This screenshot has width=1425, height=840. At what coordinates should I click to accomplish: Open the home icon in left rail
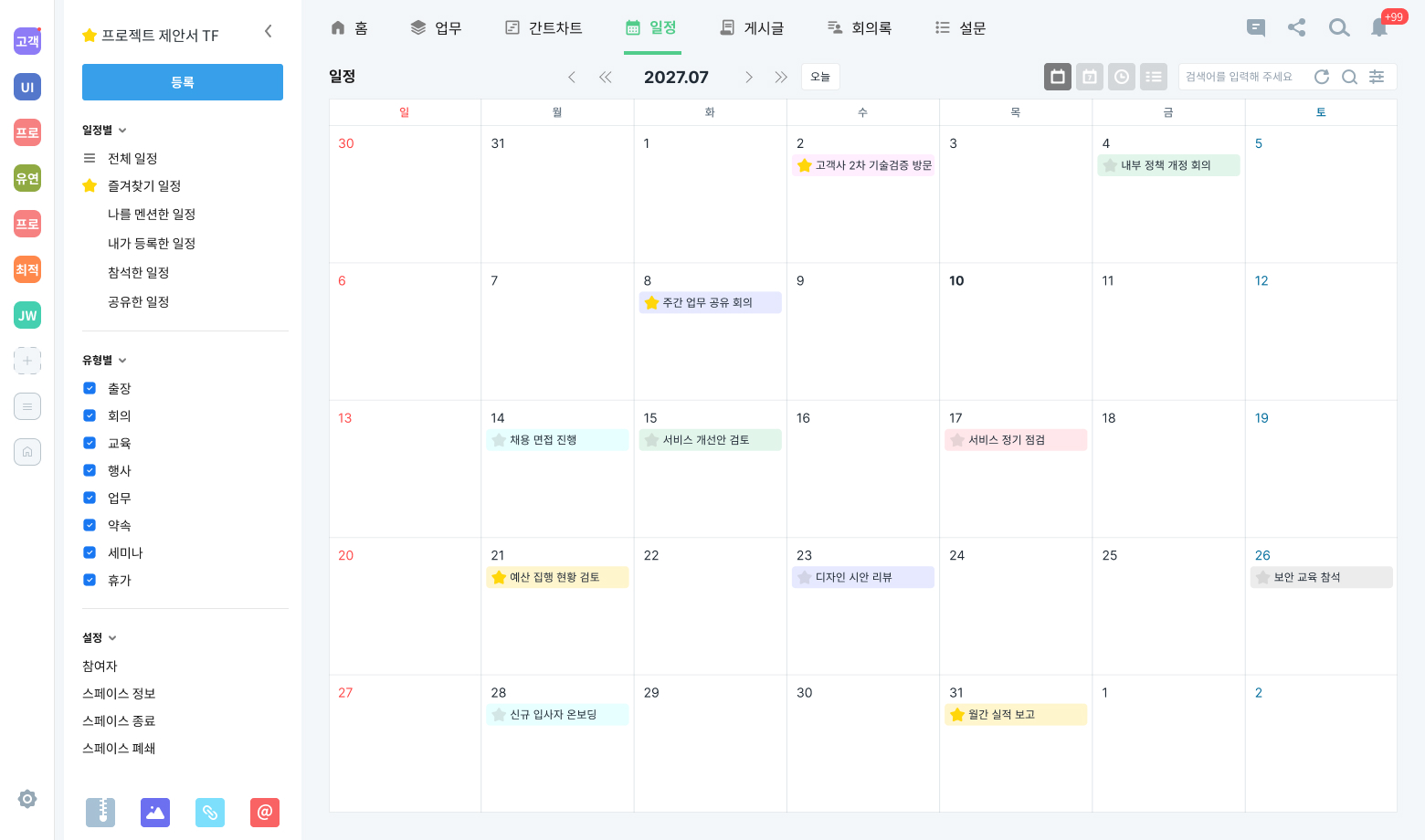pyautogui.click(x=27, y=452)
